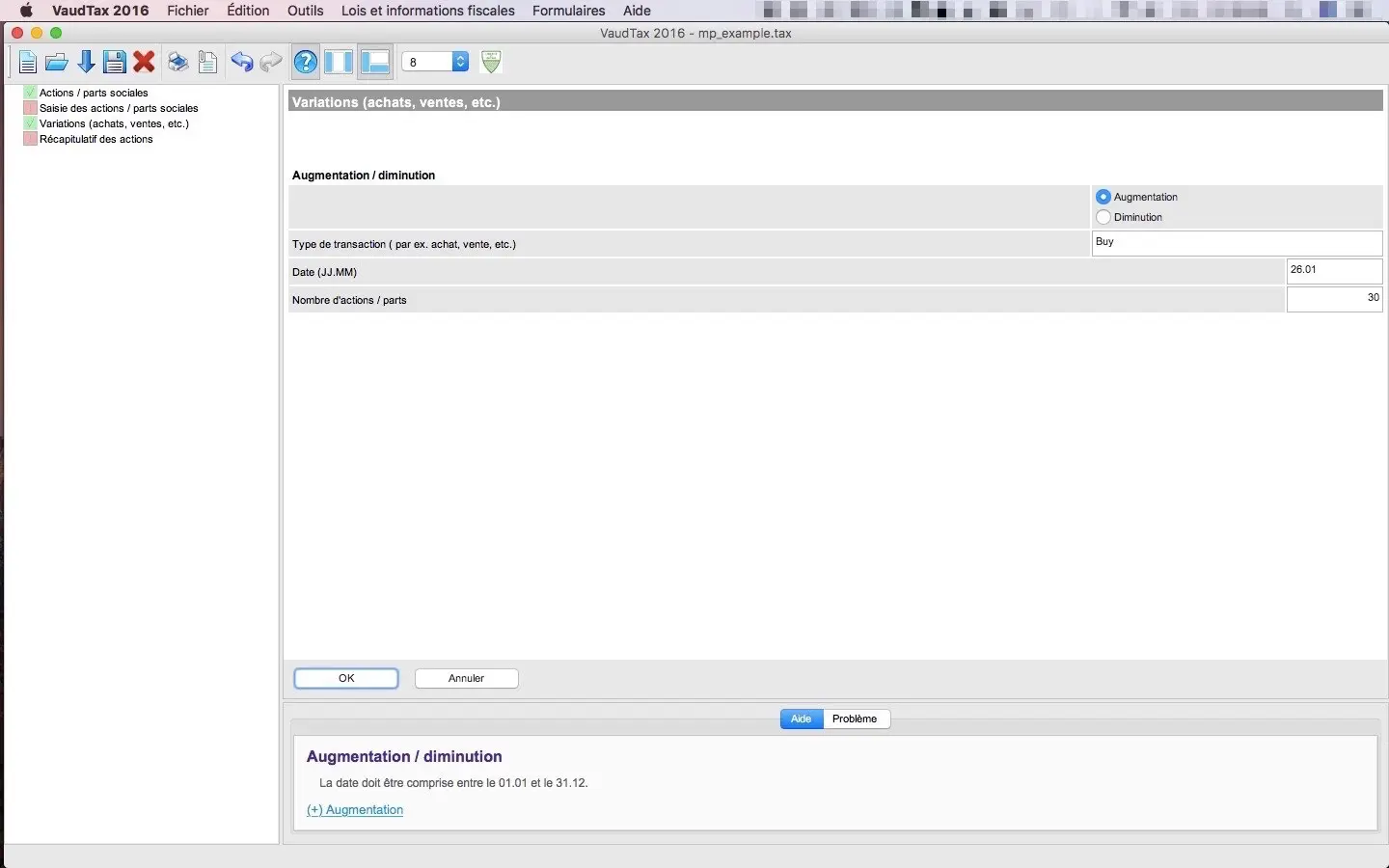This screenshot has width=1389, height=868.
Task: Click the Date (JJ.MM) label
Action: coord(324,272)
